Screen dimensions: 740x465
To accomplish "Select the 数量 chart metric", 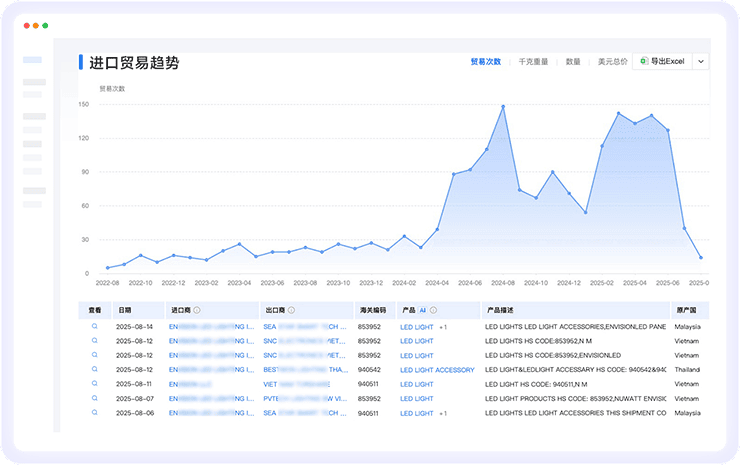I will coord(573,62).
